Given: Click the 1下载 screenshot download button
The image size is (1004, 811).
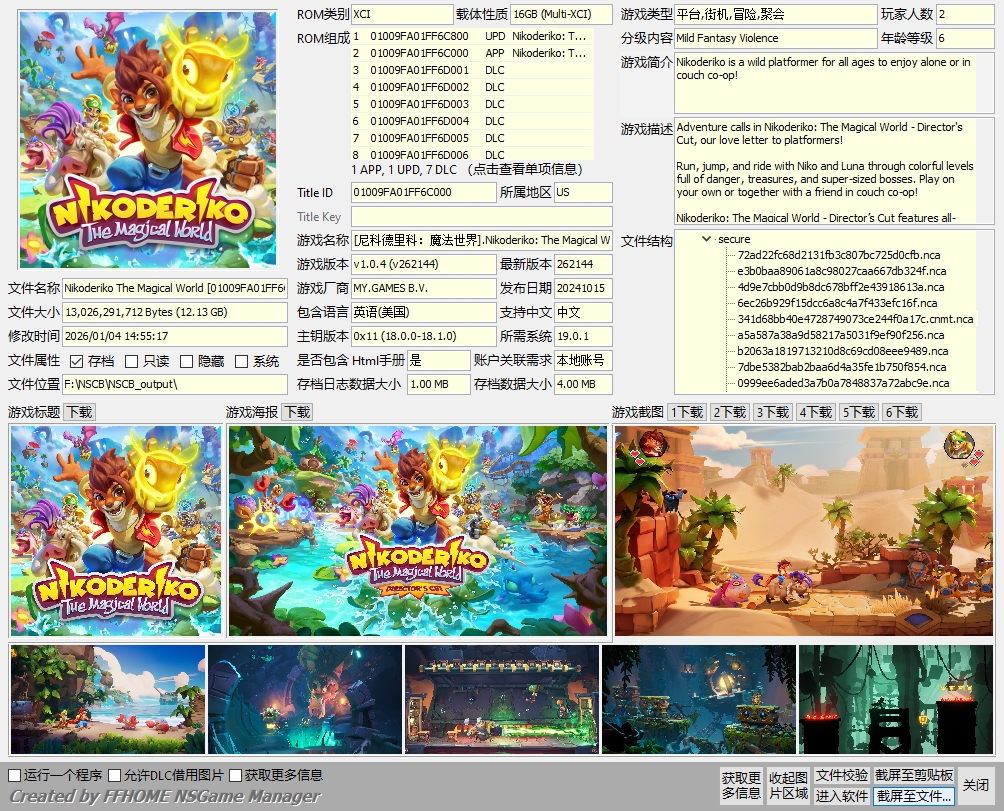Looking at the screenshot, I should (687, 412).
